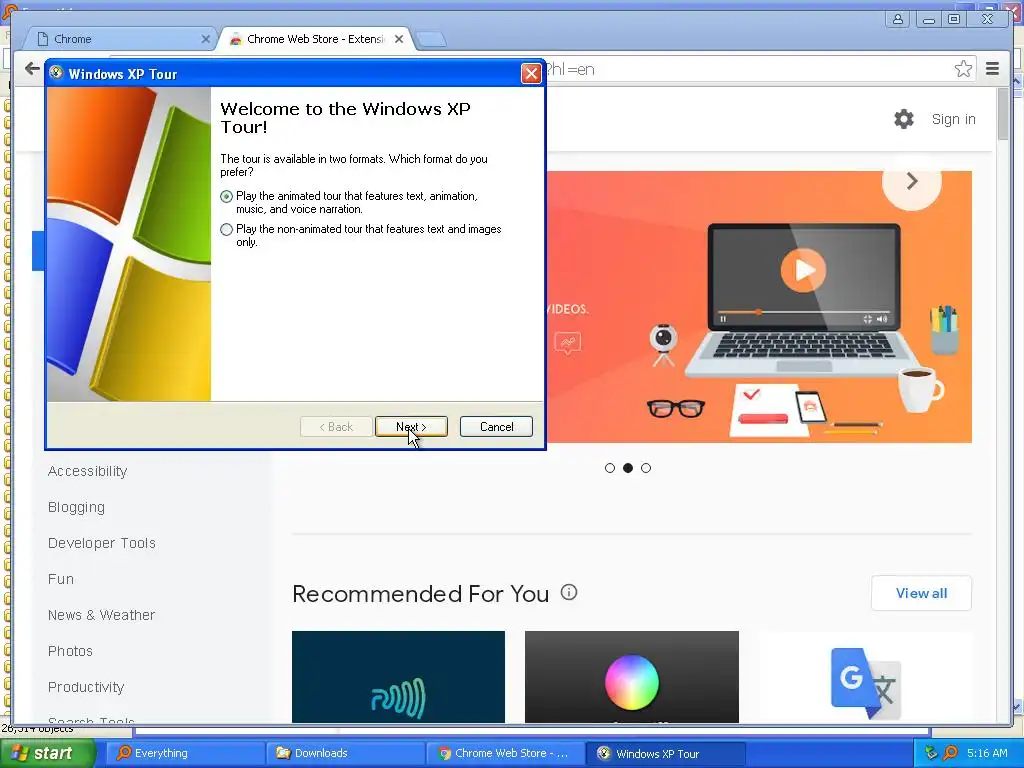1024x768 pixels.
Task: Open Web Store settings gear
Action: coord(904,119)
